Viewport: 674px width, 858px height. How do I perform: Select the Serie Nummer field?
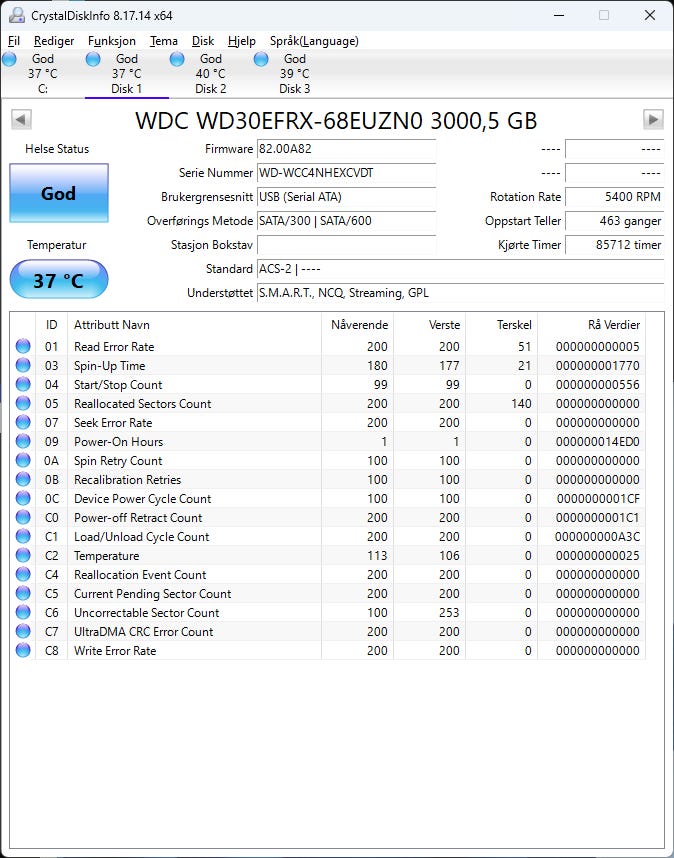point(347,173)
